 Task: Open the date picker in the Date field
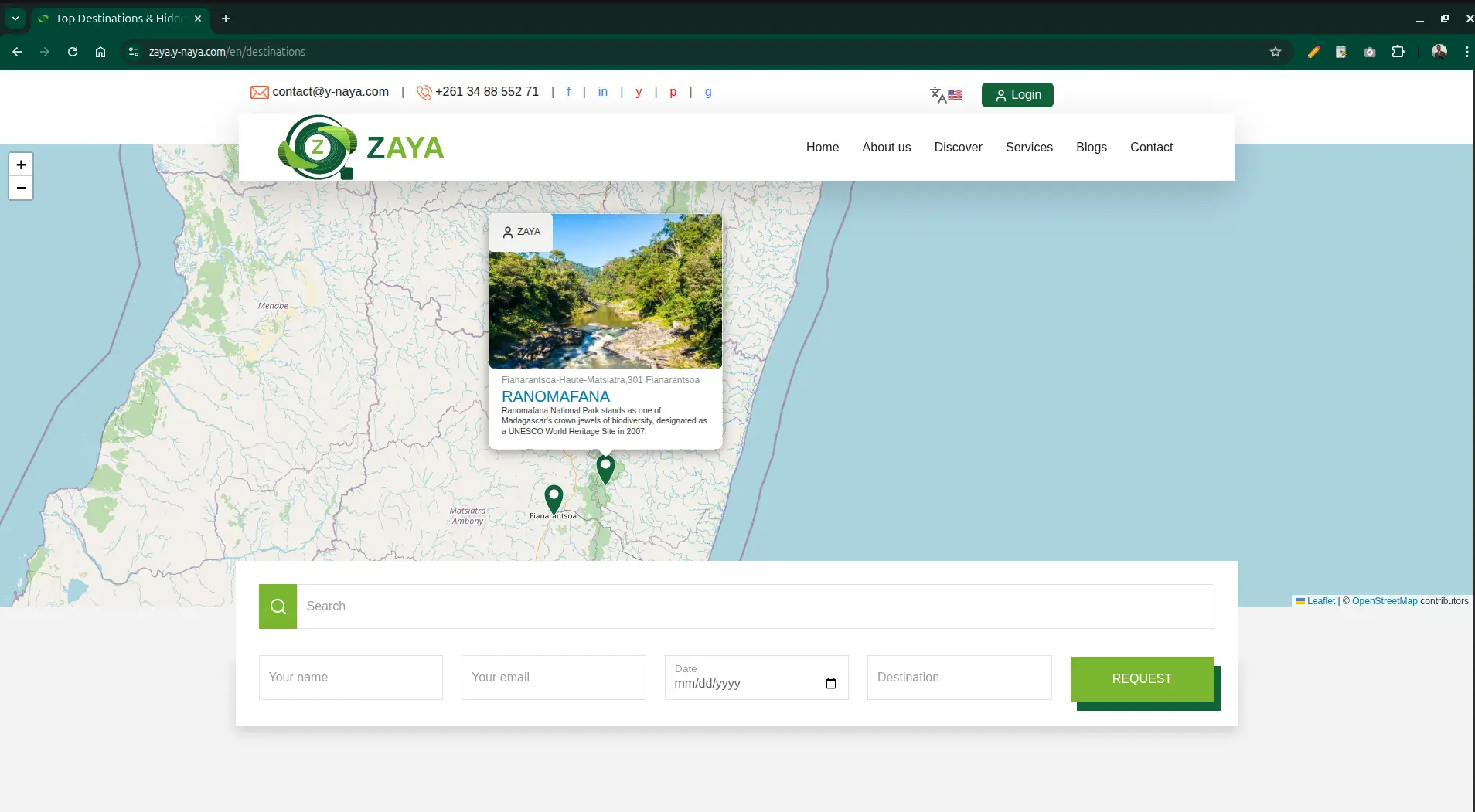click(830, 683)
